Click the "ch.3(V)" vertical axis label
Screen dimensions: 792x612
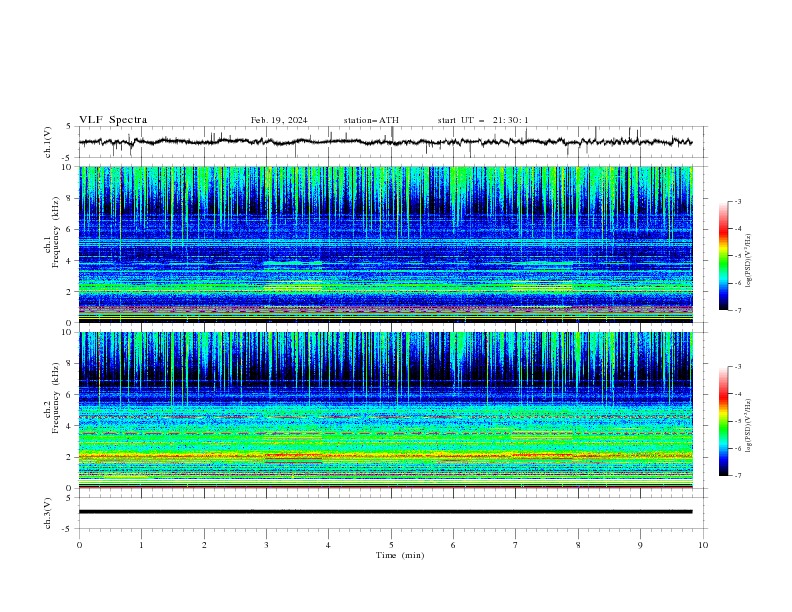click(48, 513)
